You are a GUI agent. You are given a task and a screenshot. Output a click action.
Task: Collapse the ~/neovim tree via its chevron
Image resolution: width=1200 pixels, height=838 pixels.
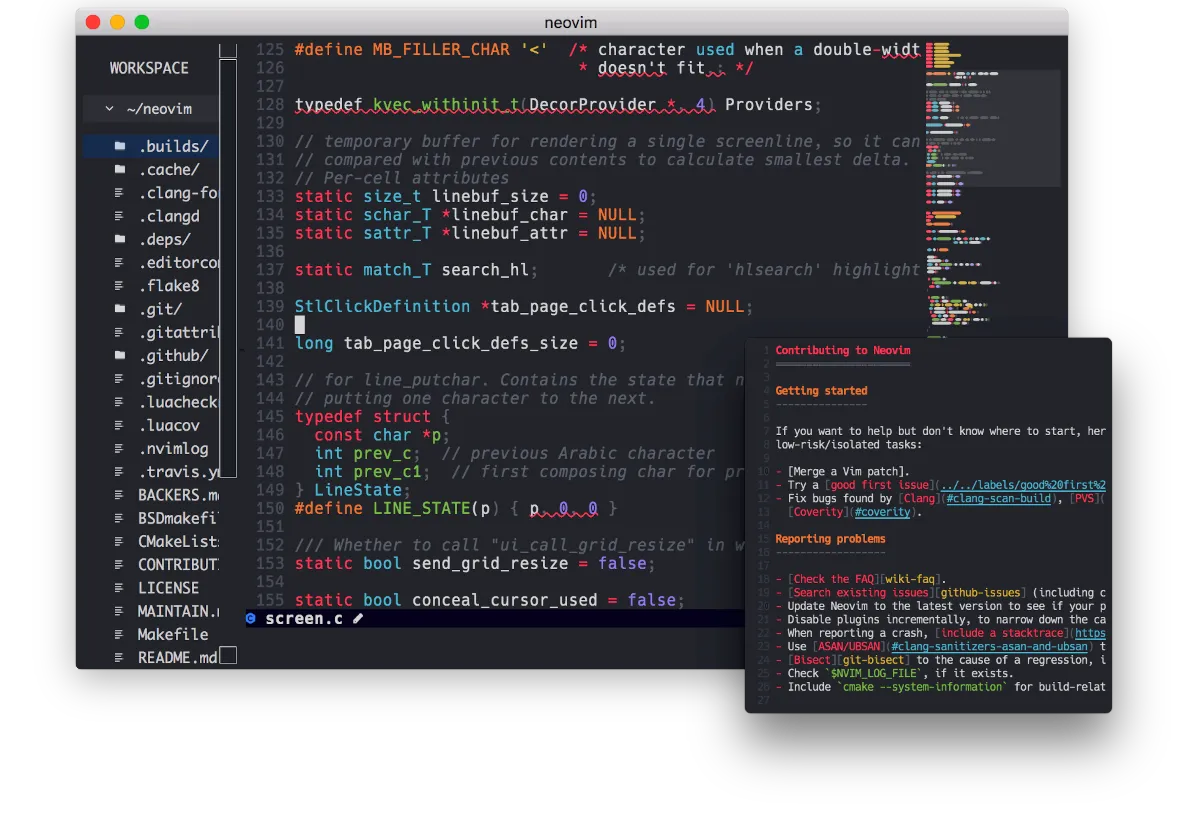(109, 108)
